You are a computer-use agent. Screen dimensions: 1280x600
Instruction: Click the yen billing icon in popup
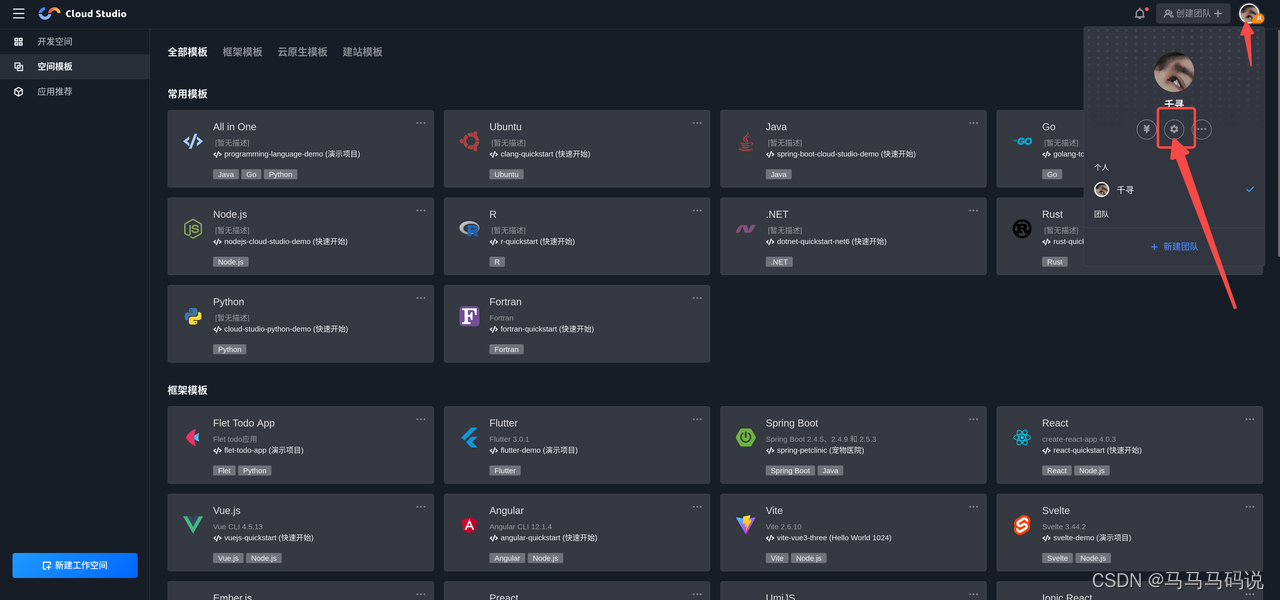click(x=1147, y=129)
